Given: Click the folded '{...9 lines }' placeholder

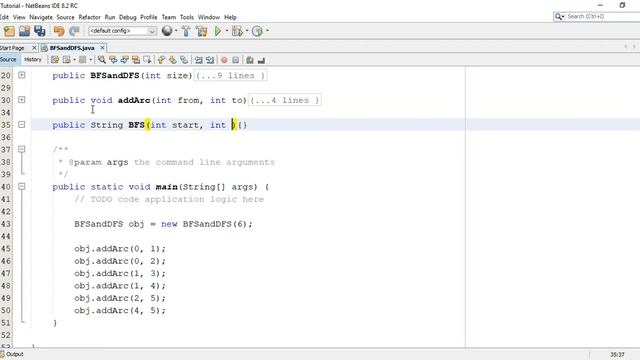Looking at the screenshot, I should [230, 76].
